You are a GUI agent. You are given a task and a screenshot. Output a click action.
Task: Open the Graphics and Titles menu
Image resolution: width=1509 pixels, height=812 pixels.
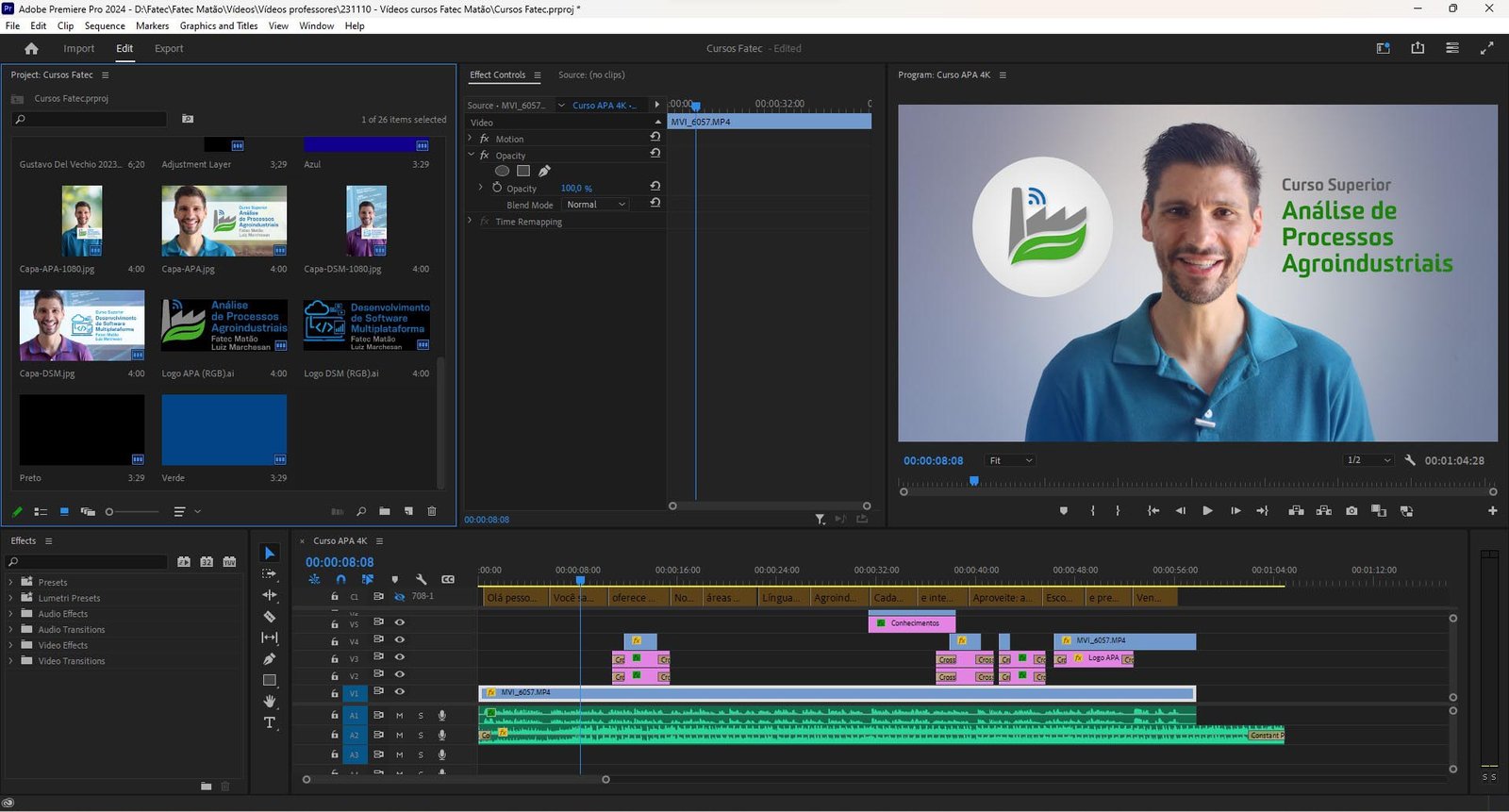click(219, 25)
